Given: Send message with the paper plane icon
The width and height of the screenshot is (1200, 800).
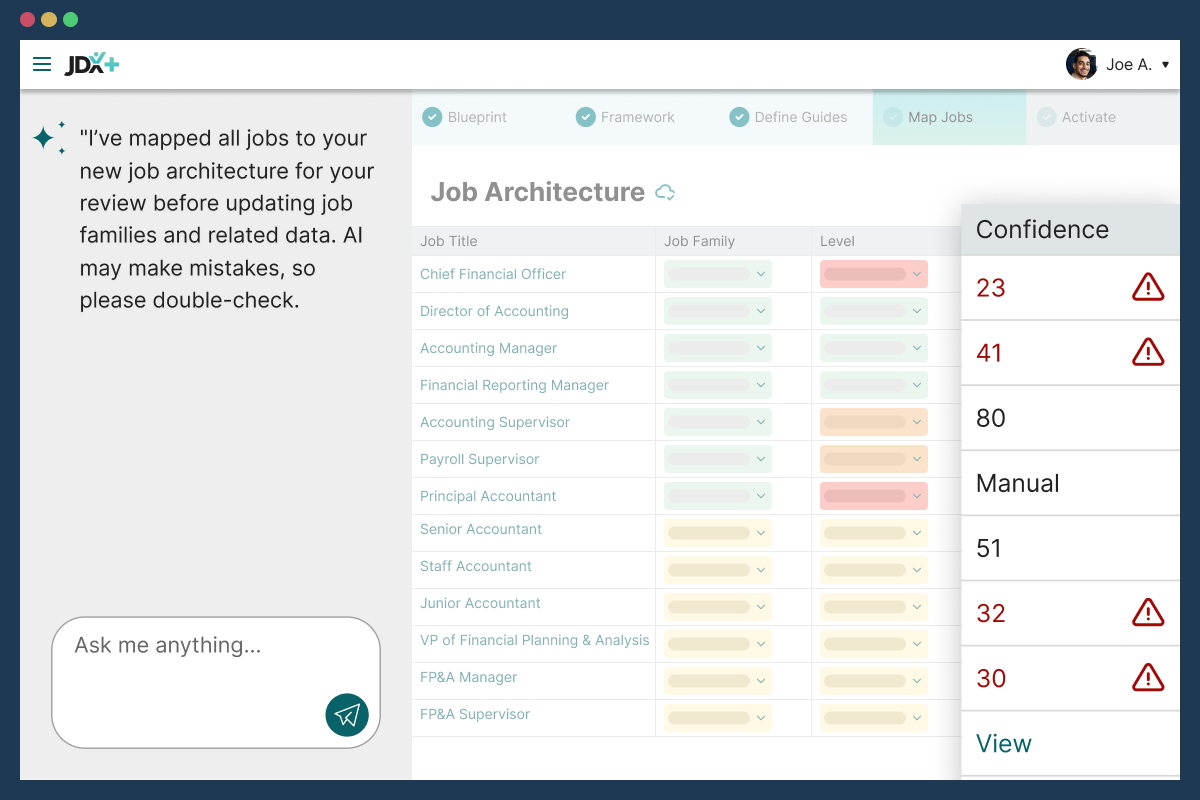Looking at the screenshot, I should [347, 715].
